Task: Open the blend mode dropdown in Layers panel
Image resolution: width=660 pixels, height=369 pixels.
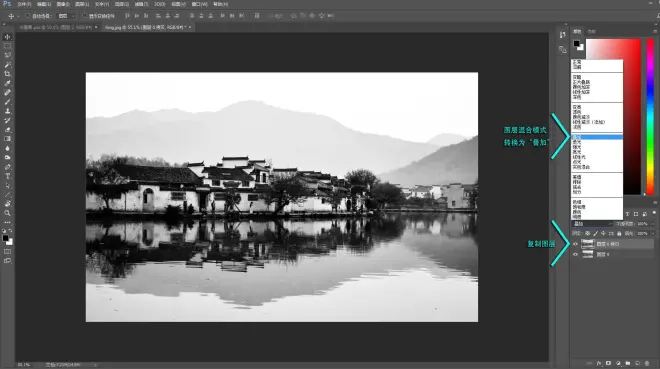Action: click(592, 224)
